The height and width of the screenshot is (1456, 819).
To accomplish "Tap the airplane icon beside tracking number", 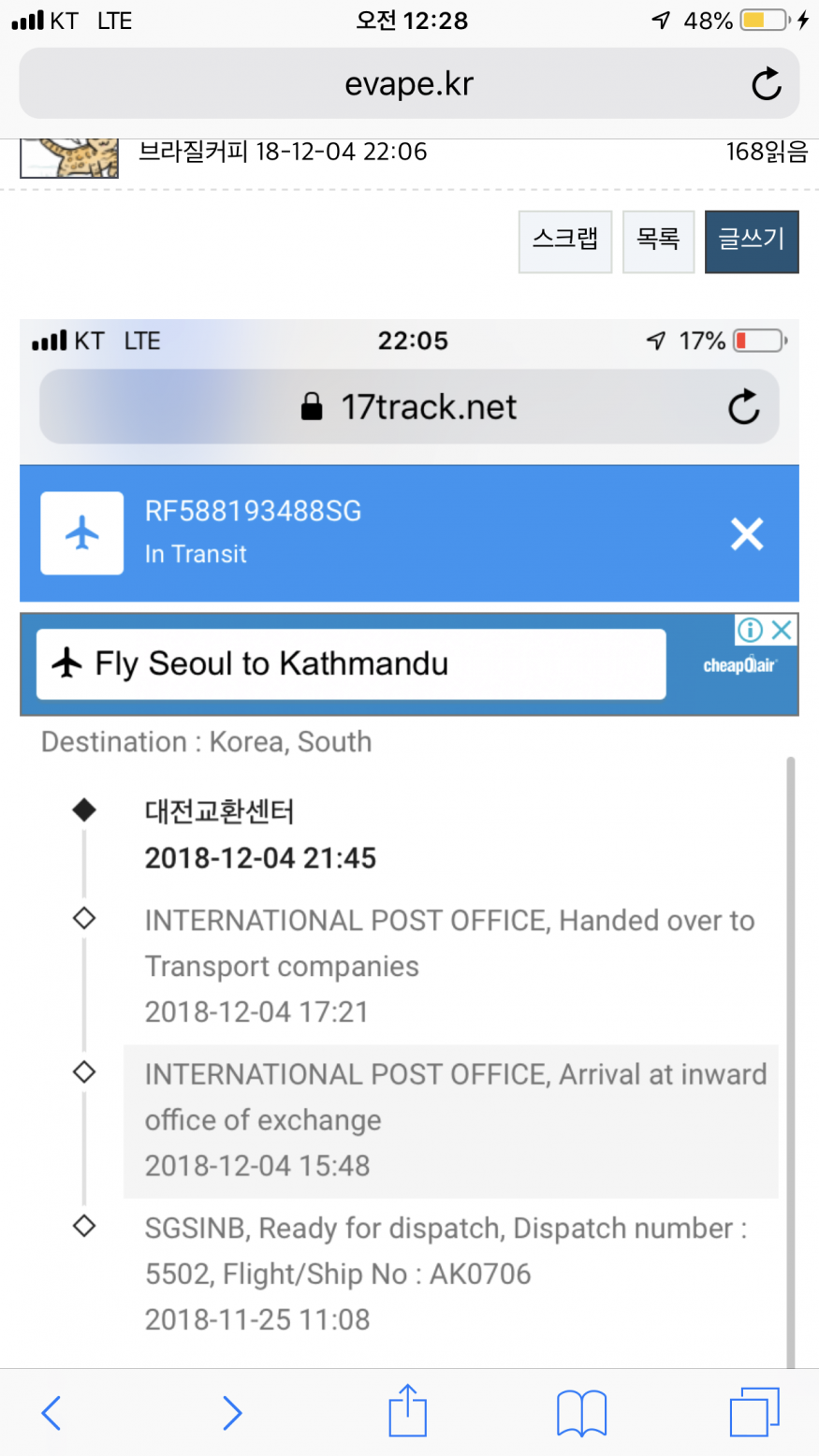I will [82, 533].
